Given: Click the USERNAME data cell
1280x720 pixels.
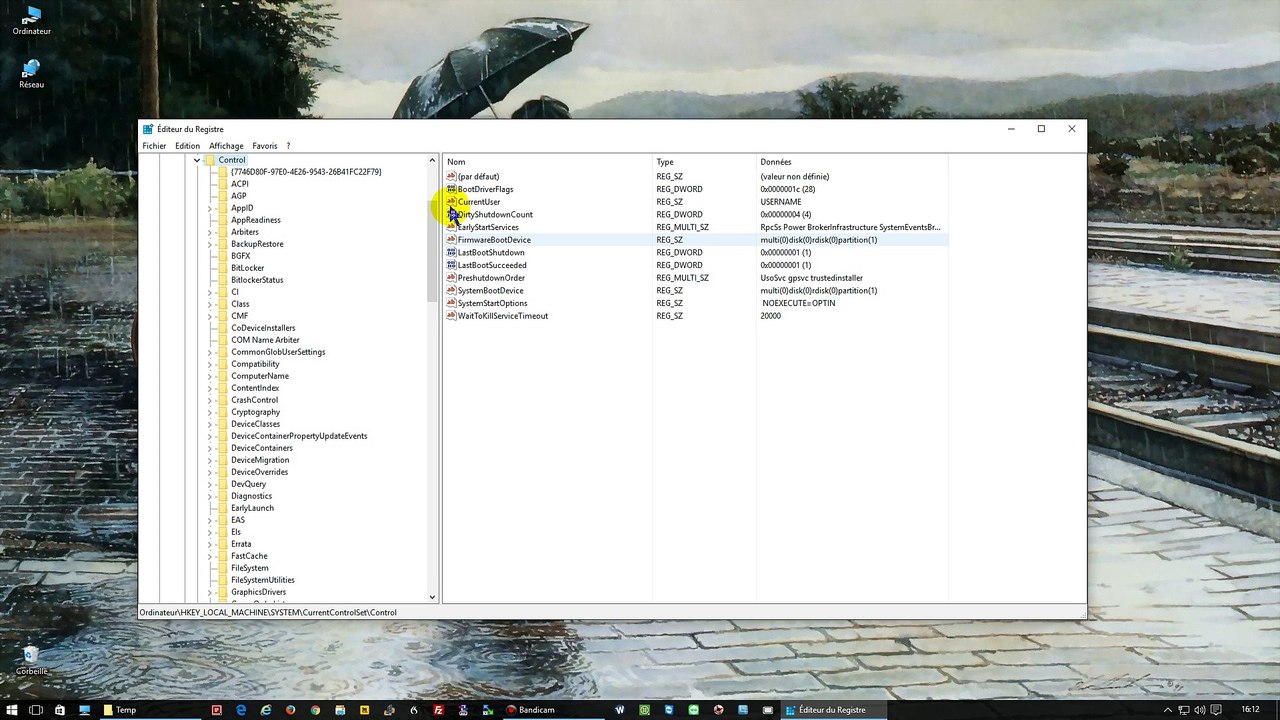Looking at the screenshot, I should coord(781,202).
